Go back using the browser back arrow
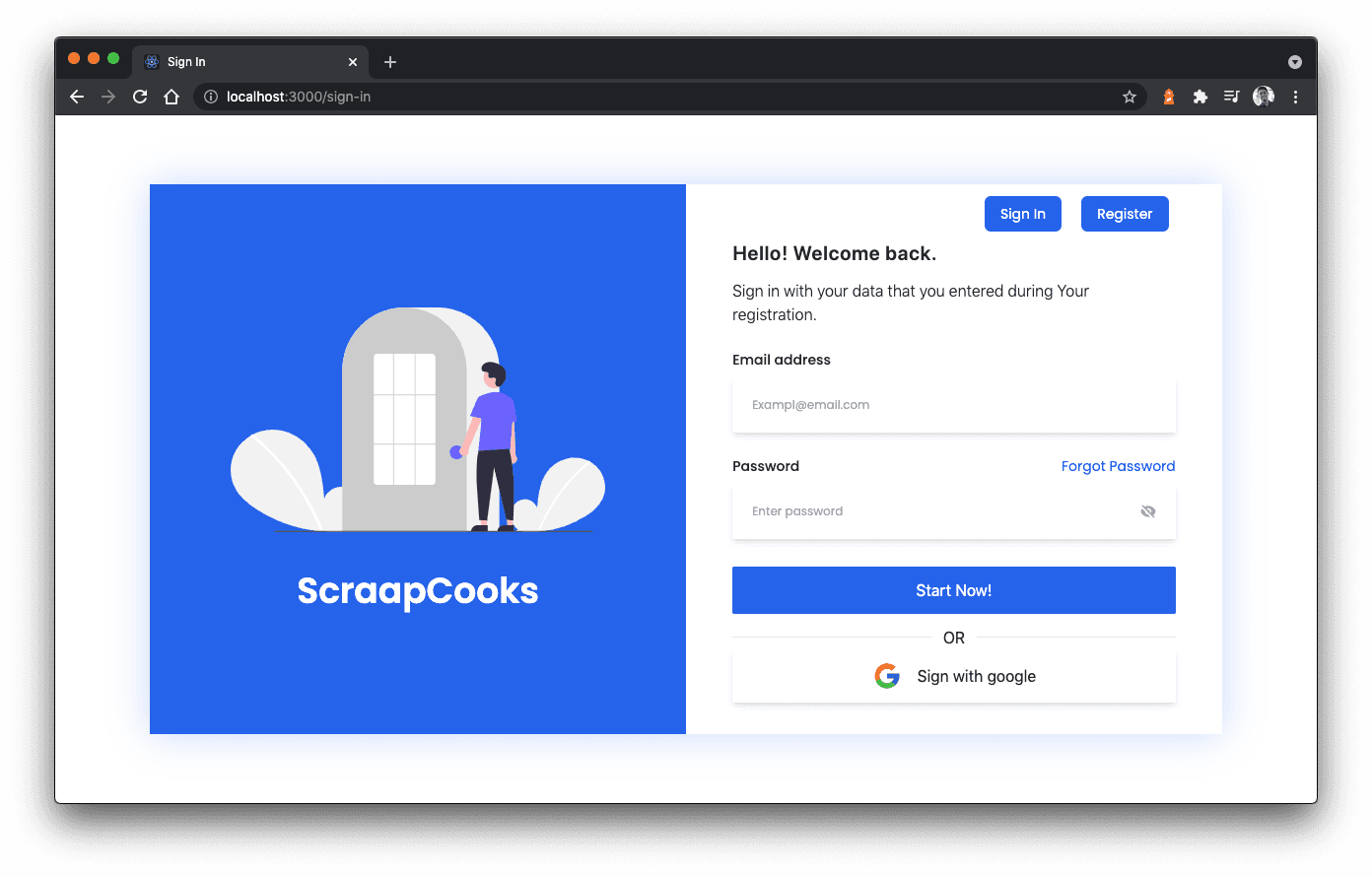Screen dimensions: 1372x876 point(77,97)
